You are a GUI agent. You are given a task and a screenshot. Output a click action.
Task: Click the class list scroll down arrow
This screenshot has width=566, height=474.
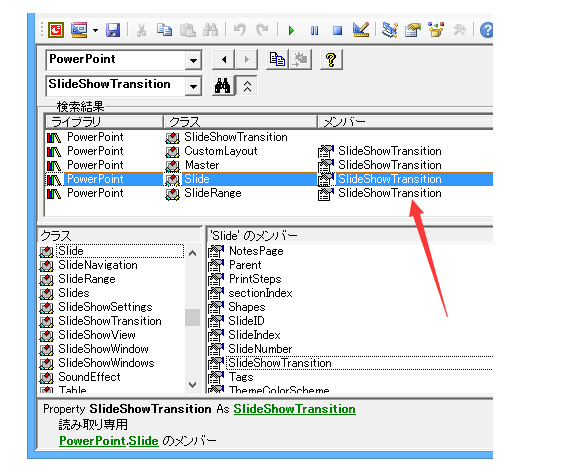pyautogui.click(x=193, y=385)
